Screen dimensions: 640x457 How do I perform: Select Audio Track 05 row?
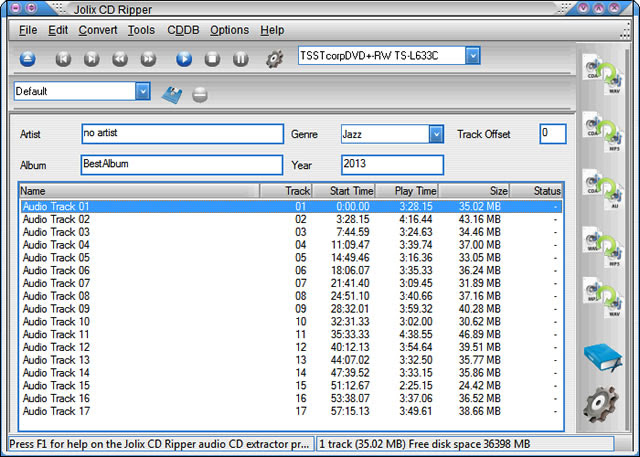291,257
